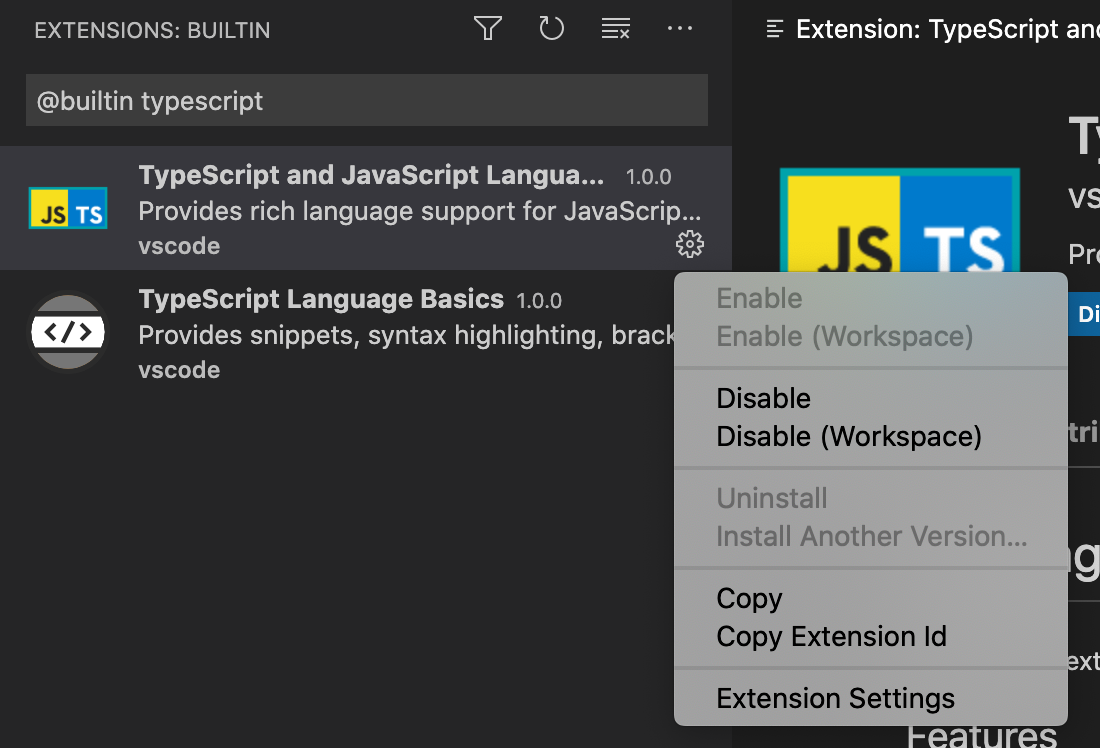Click the EXTENSIONS: BUILTIN panel title

tap(152, 30)
